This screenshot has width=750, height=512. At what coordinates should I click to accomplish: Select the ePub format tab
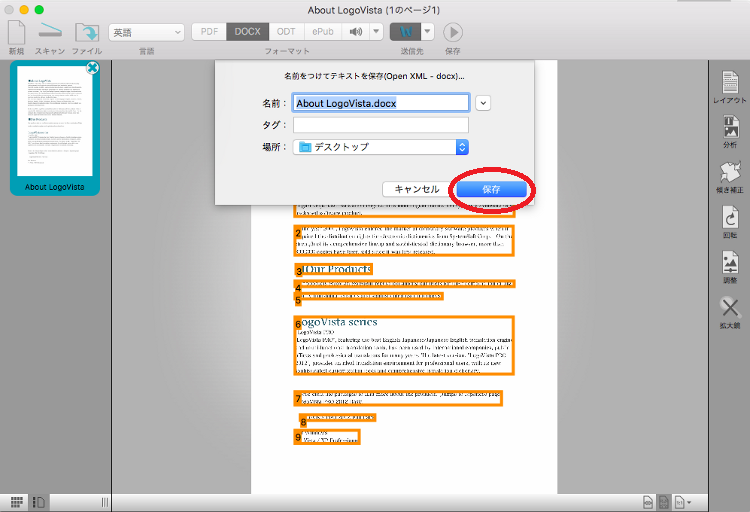(321, 32)
